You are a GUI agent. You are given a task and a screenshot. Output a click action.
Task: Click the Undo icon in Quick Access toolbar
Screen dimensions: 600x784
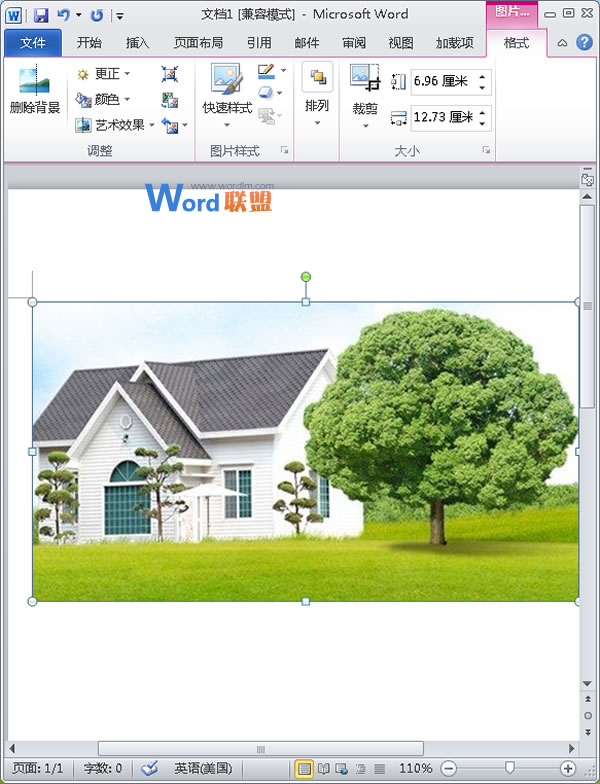(64, 15)
